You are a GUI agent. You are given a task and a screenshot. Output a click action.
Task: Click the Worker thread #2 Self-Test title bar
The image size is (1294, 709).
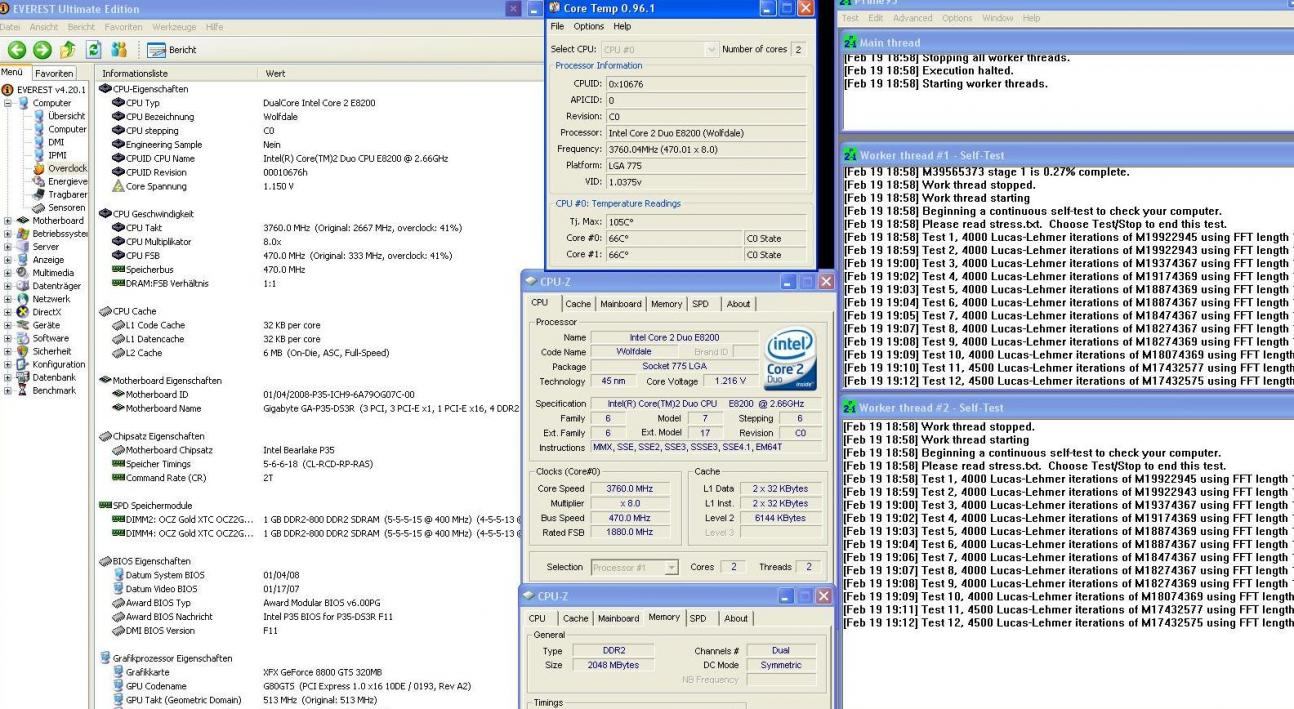point(1067,409)
